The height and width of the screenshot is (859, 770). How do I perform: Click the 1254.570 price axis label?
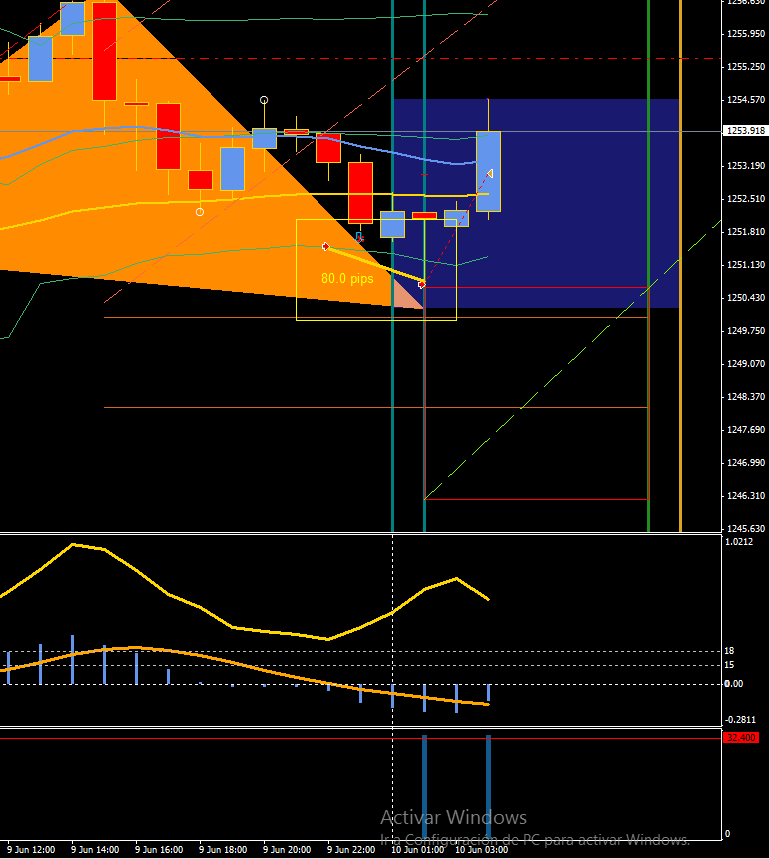(x=746, y=100)
